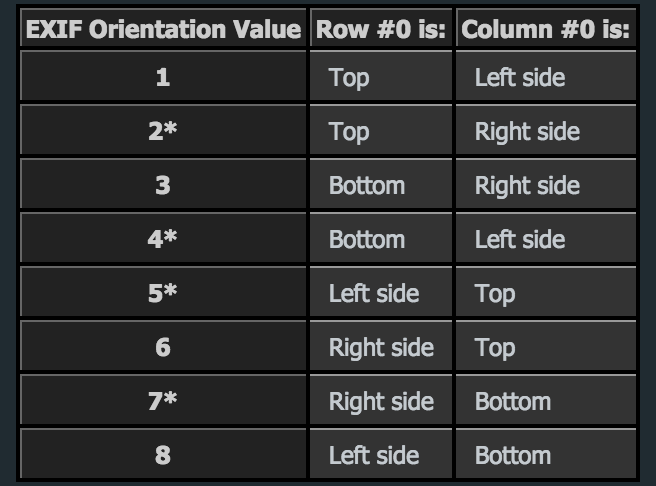656x486 pixels.
Task: Click the orientation value 8 cell
Action: [x=163, y=455]
